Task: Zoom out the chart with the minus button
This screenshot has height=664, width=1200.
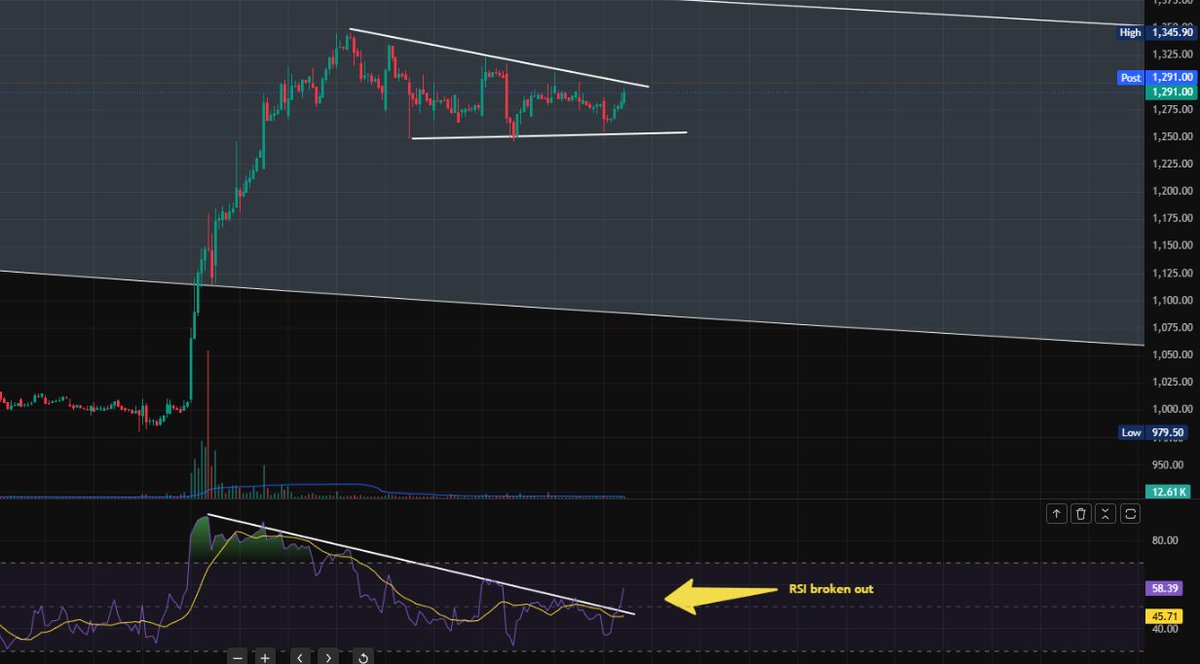Action: 237,658
